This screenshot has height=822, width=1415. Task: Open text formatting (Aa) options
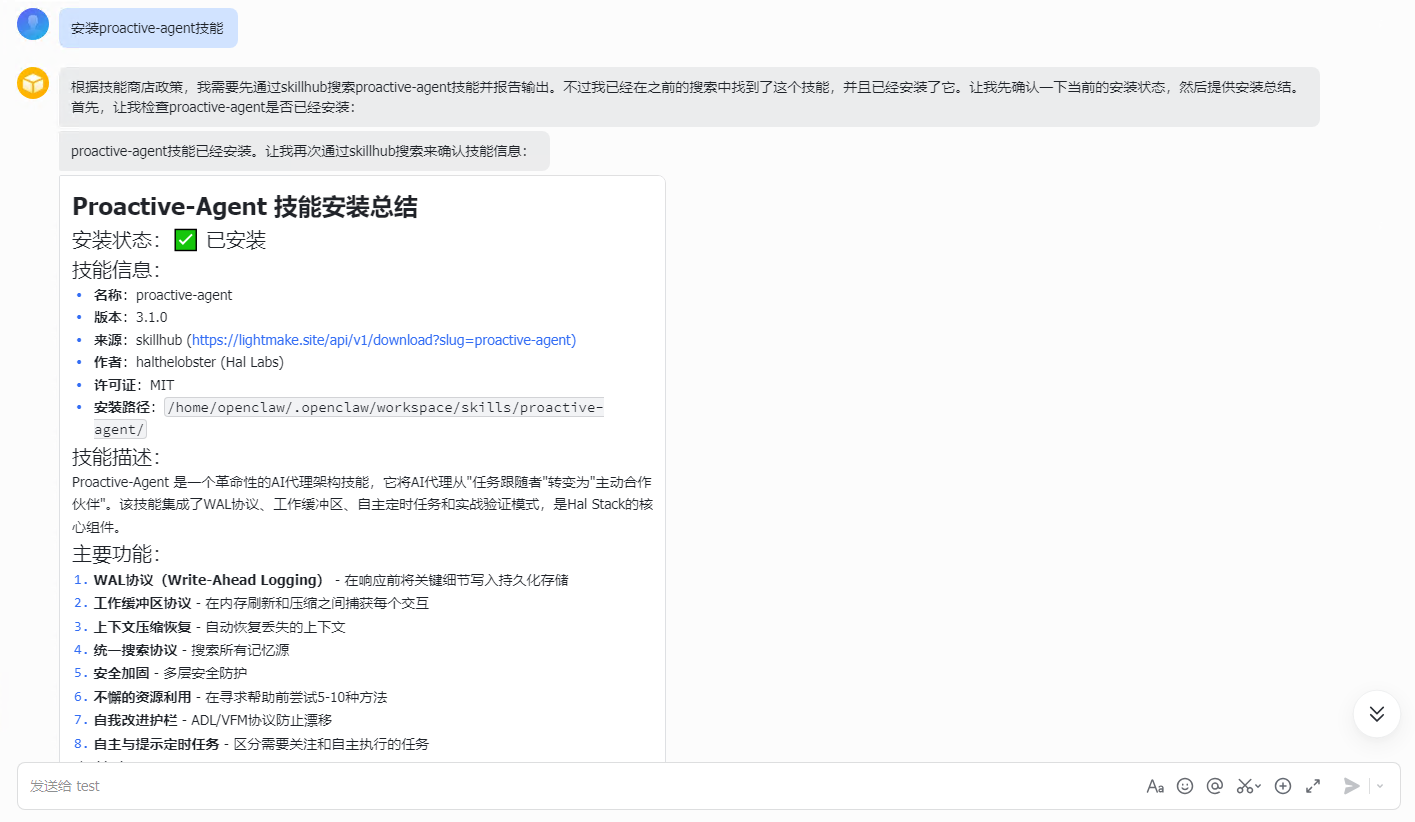(x=1155, y=786)
